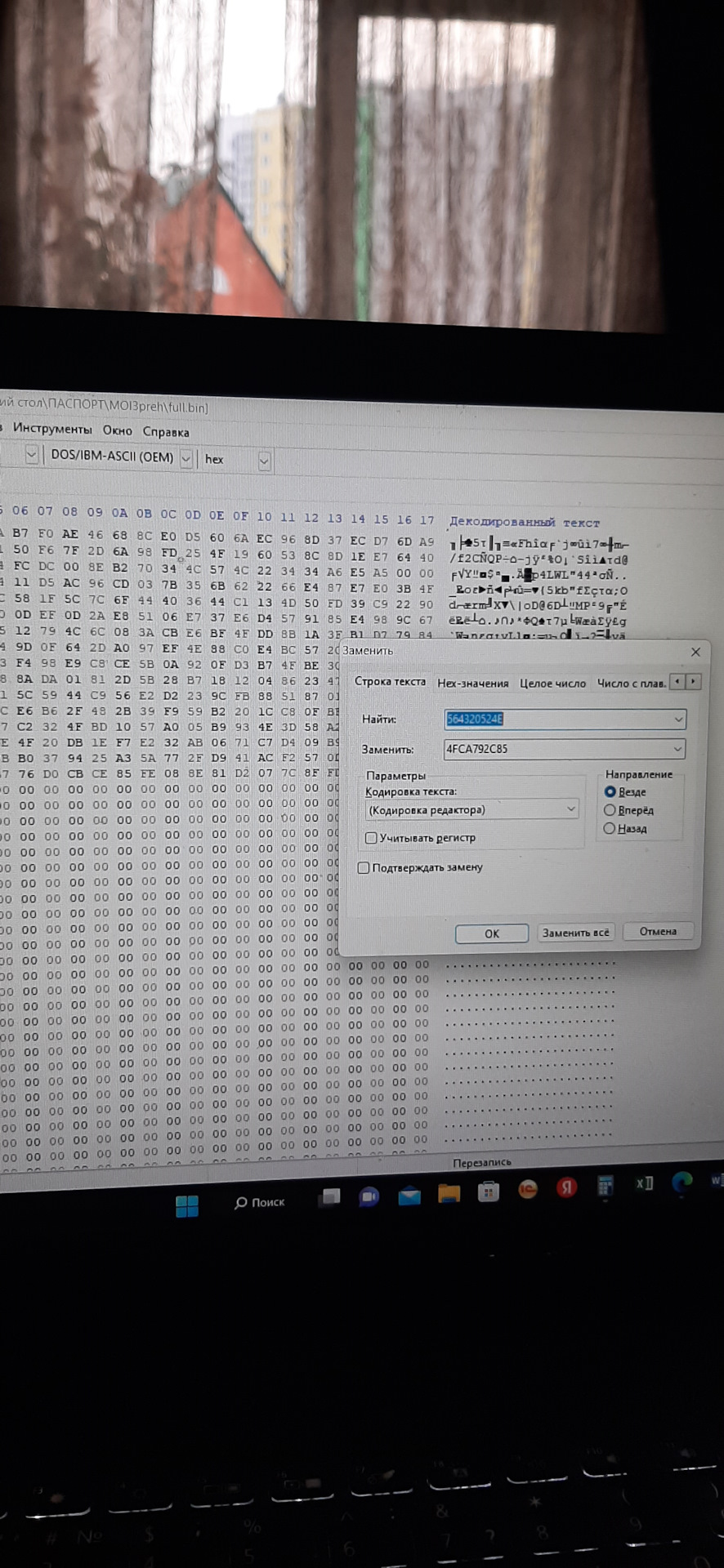The image size is (724, 1568).
Task: Open the 'Инструменты' menu
Action: 52,429
